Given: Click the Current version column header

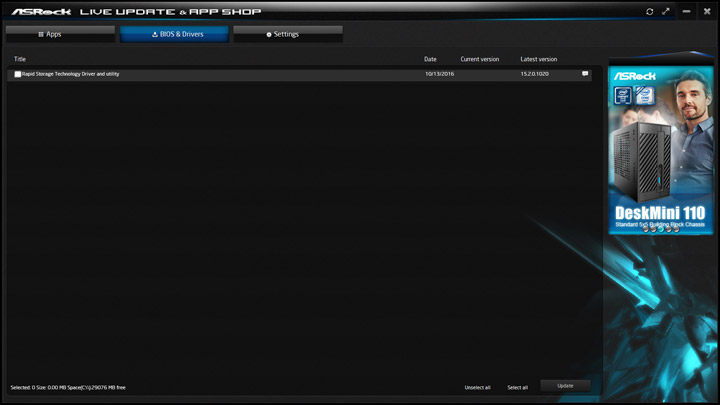Looking at the screenshot, I should tap(480, 59).
